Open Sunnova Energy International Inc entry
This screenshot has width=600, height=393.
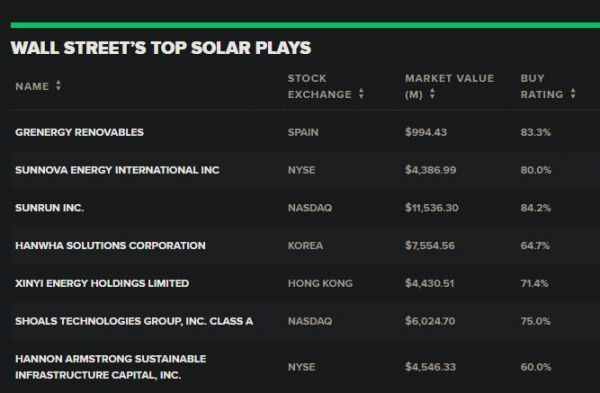click(x=117, y=170)
